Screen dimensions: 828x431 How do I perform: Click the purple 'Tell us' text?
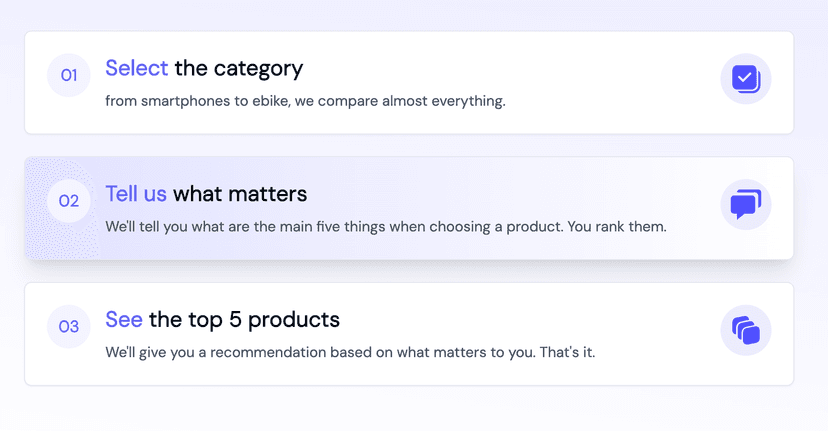click(136, 193)
